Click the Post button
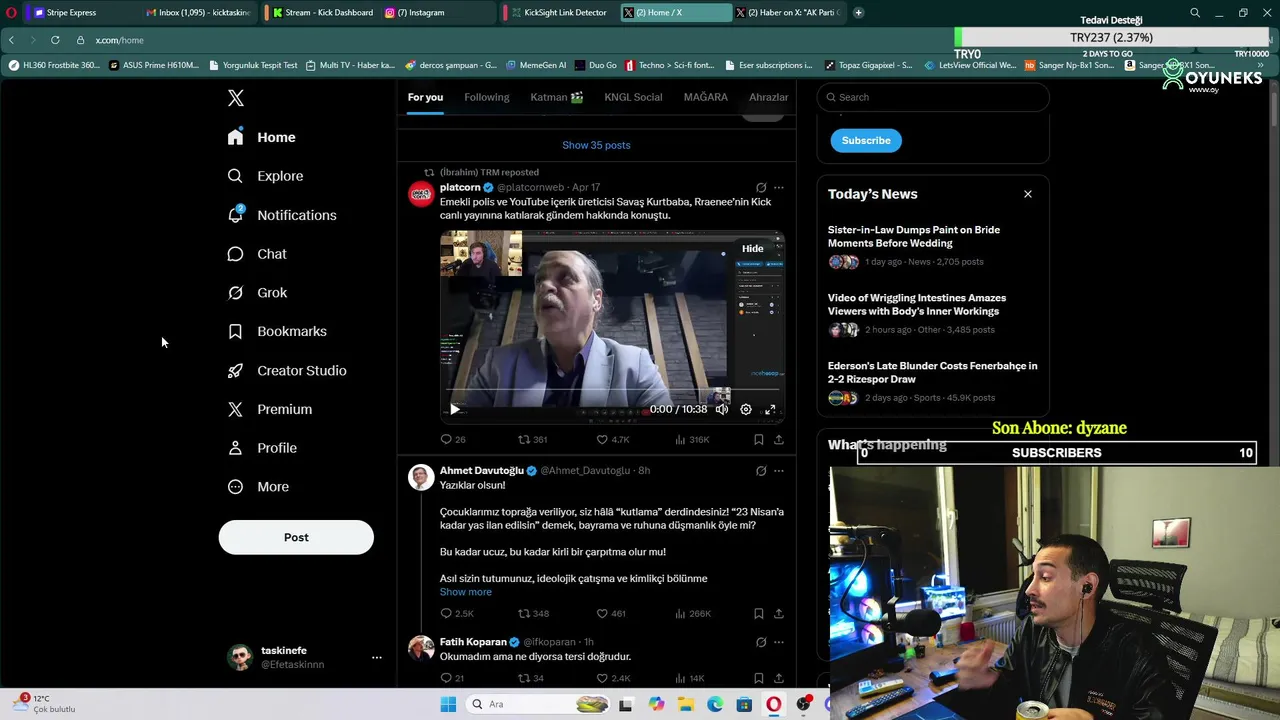The width and height of the screenshot is (1280, 720). (296, 537)
